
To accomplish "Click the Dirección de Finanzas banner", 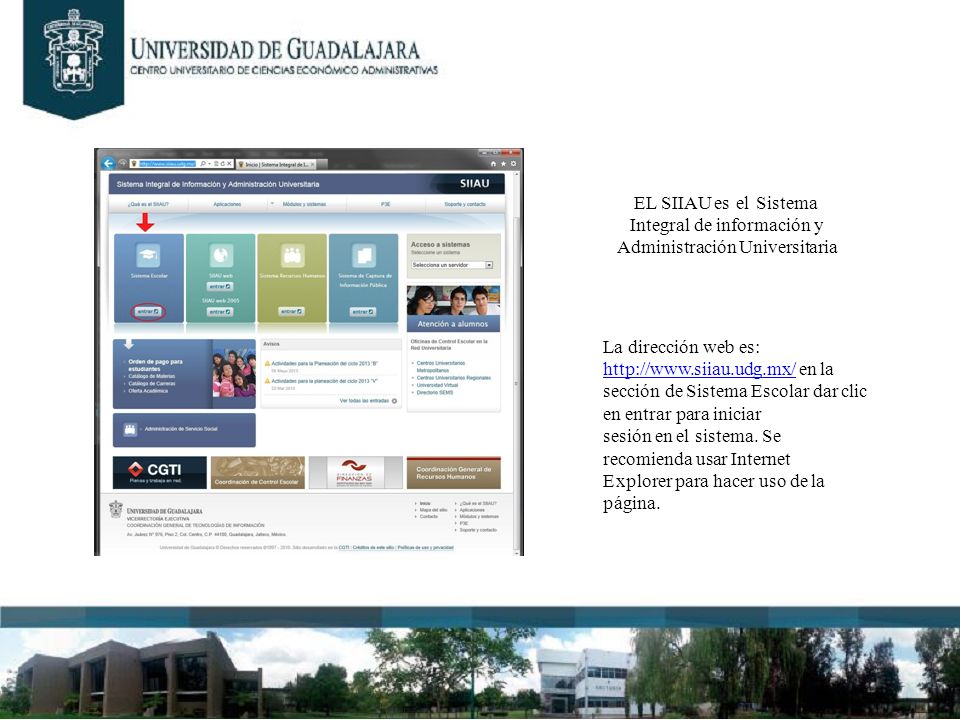I will coord(356,473).
